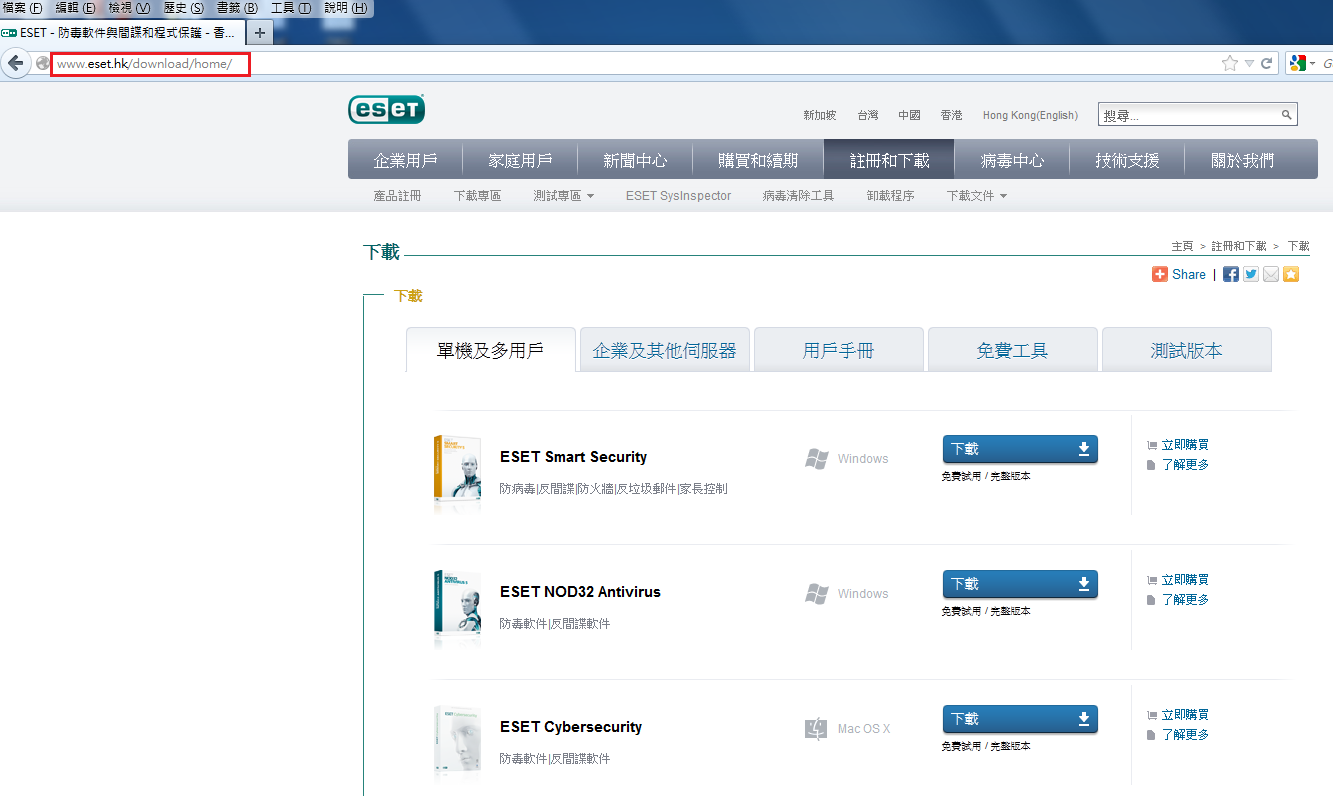Switch to the 企業及其他伺服器 tab
Viewport: 1333px width, 796px height.
click(664, 350)
